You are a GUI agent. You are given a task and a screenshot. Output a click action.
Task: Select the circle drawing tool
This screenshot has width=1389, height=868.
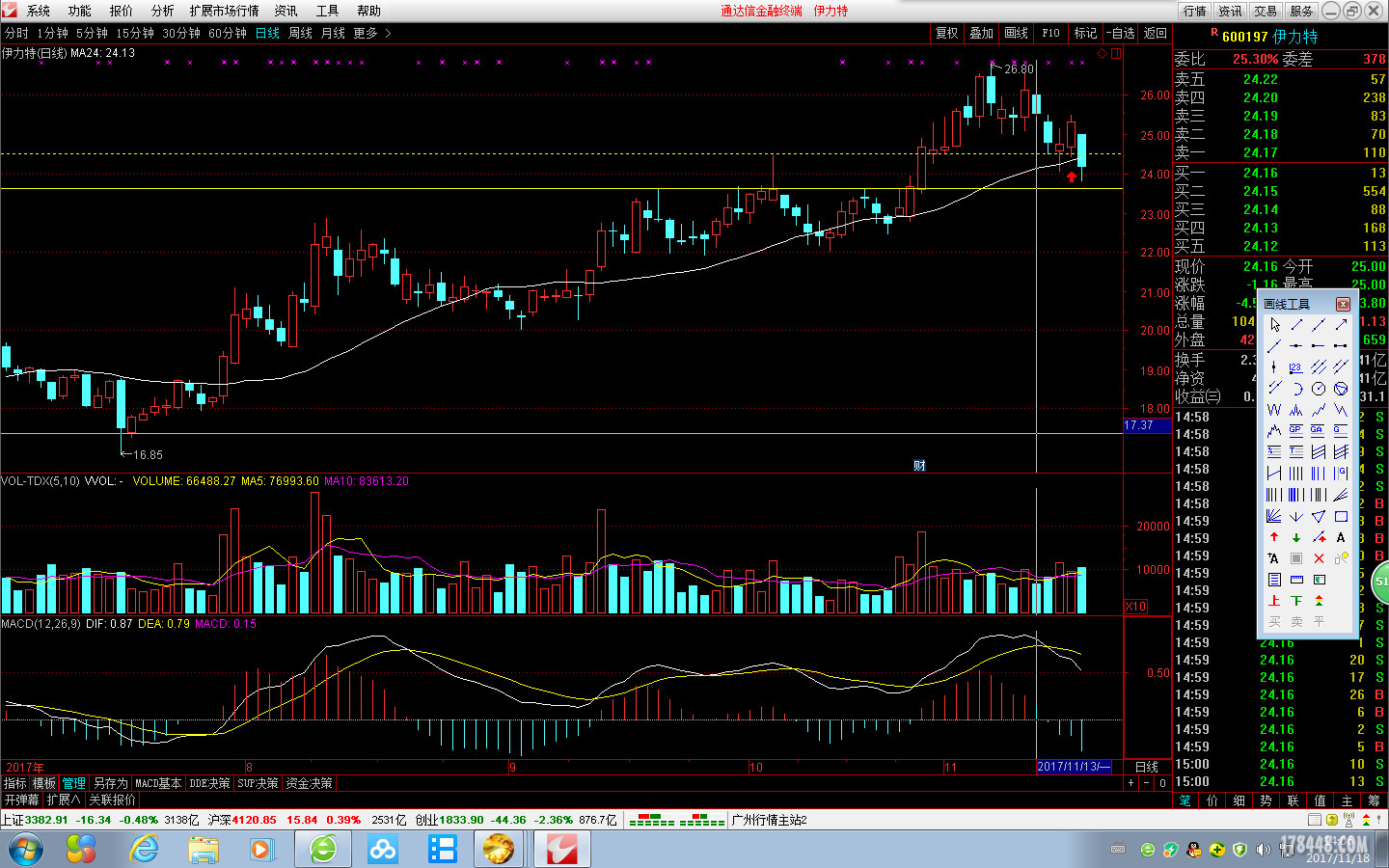pyautogui.click(x=1319, y=389)
